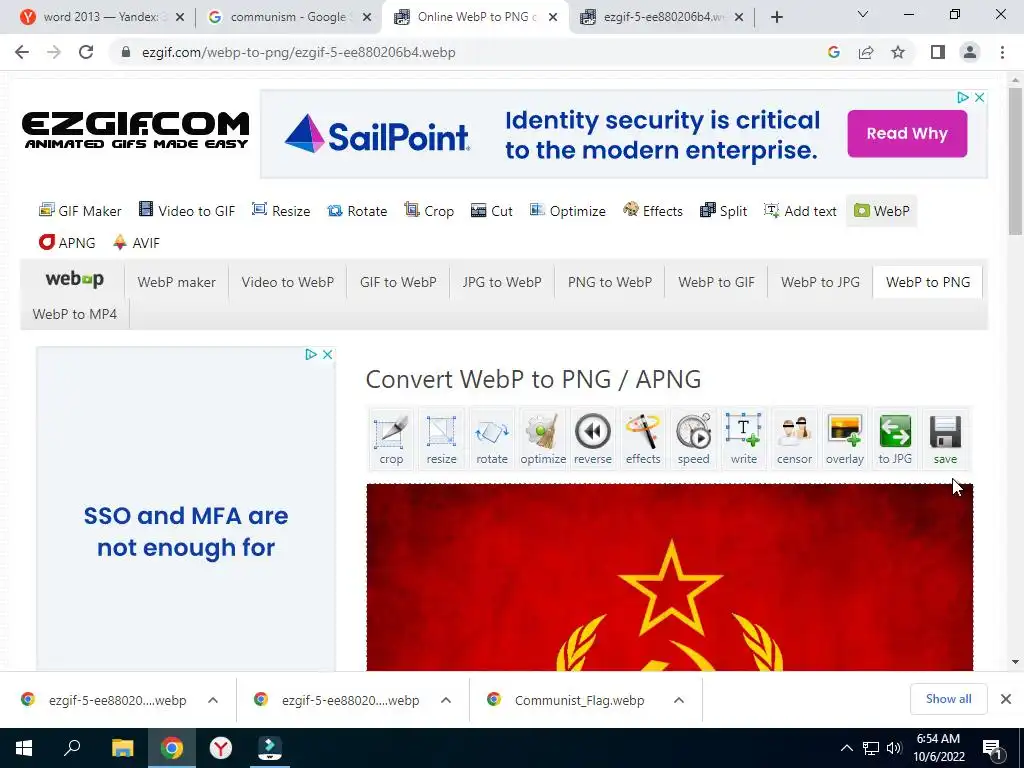Open the Rotate menu item
This screenshot has height=768, width=1024.
point(357,211)
